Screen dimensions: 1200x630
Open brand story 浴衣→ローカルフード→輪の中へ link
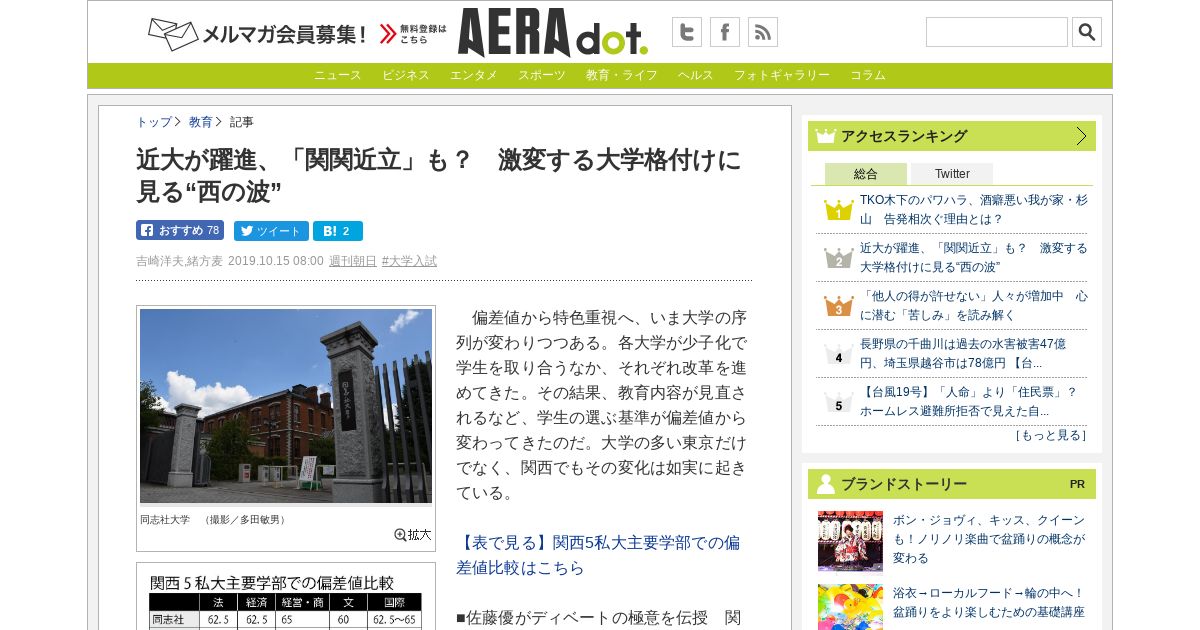pos(989,602)
